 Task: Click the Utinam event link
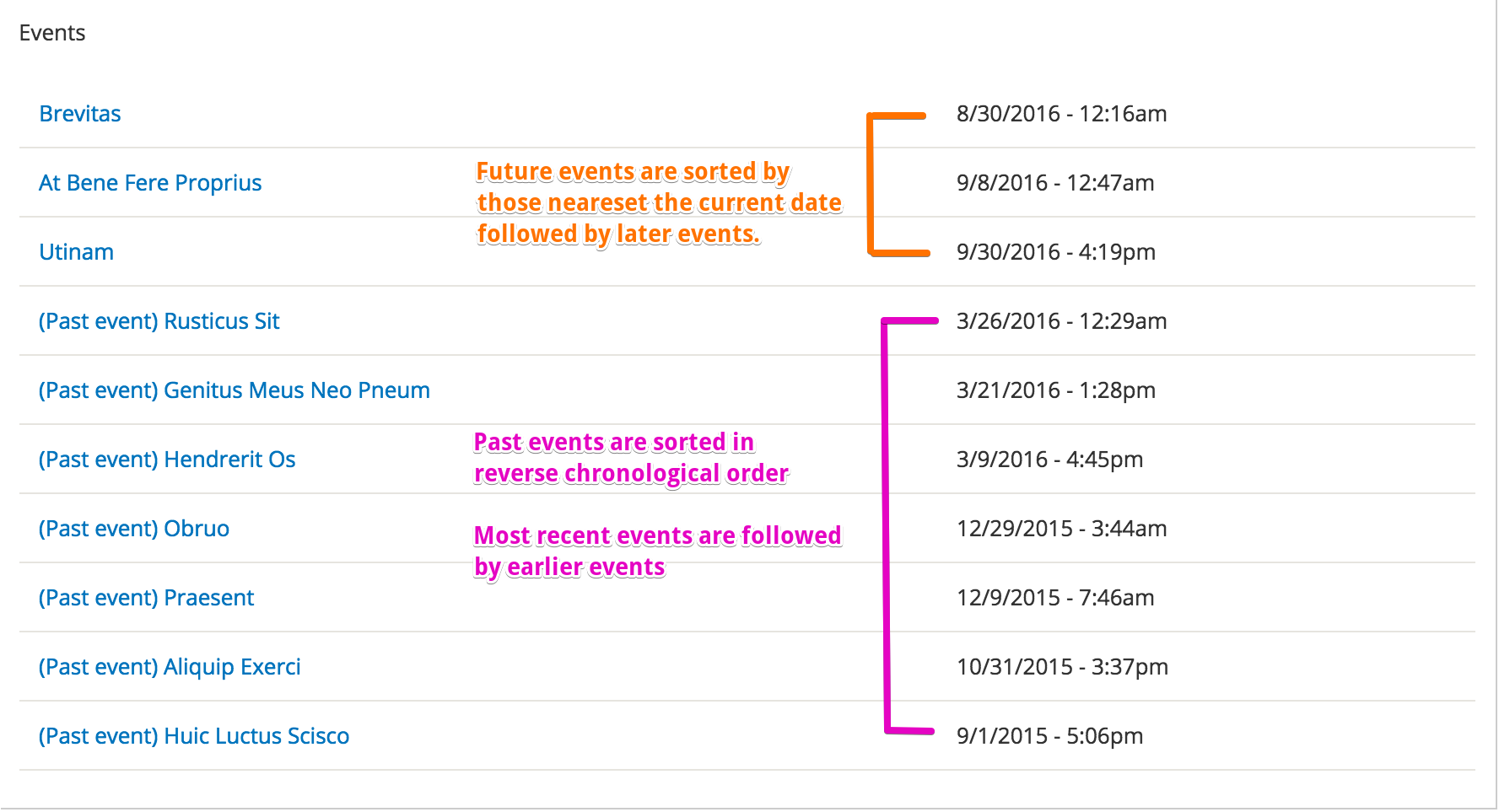(x=76, y=252)
